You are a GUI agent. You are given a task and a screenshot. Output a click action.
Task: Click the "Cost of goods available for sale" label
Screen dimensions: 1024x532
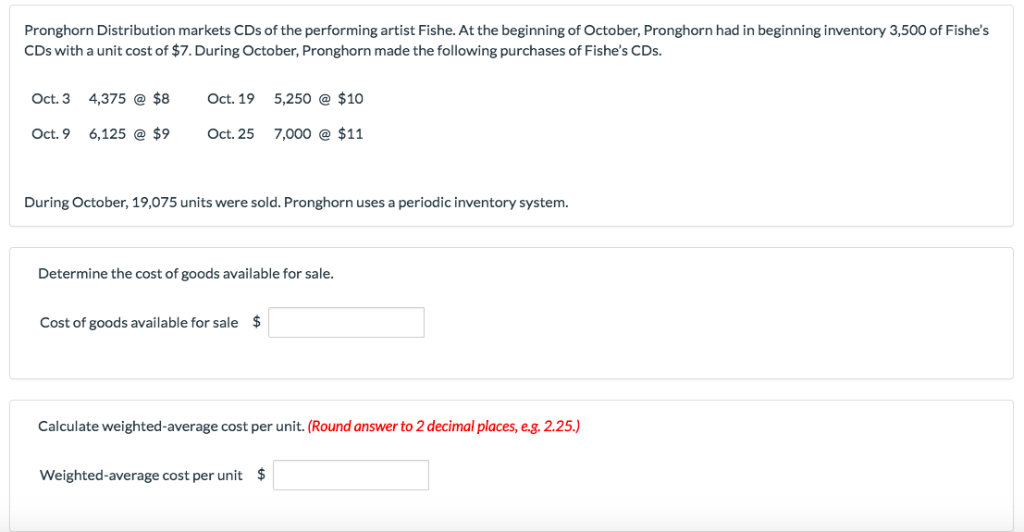[139, 322]
